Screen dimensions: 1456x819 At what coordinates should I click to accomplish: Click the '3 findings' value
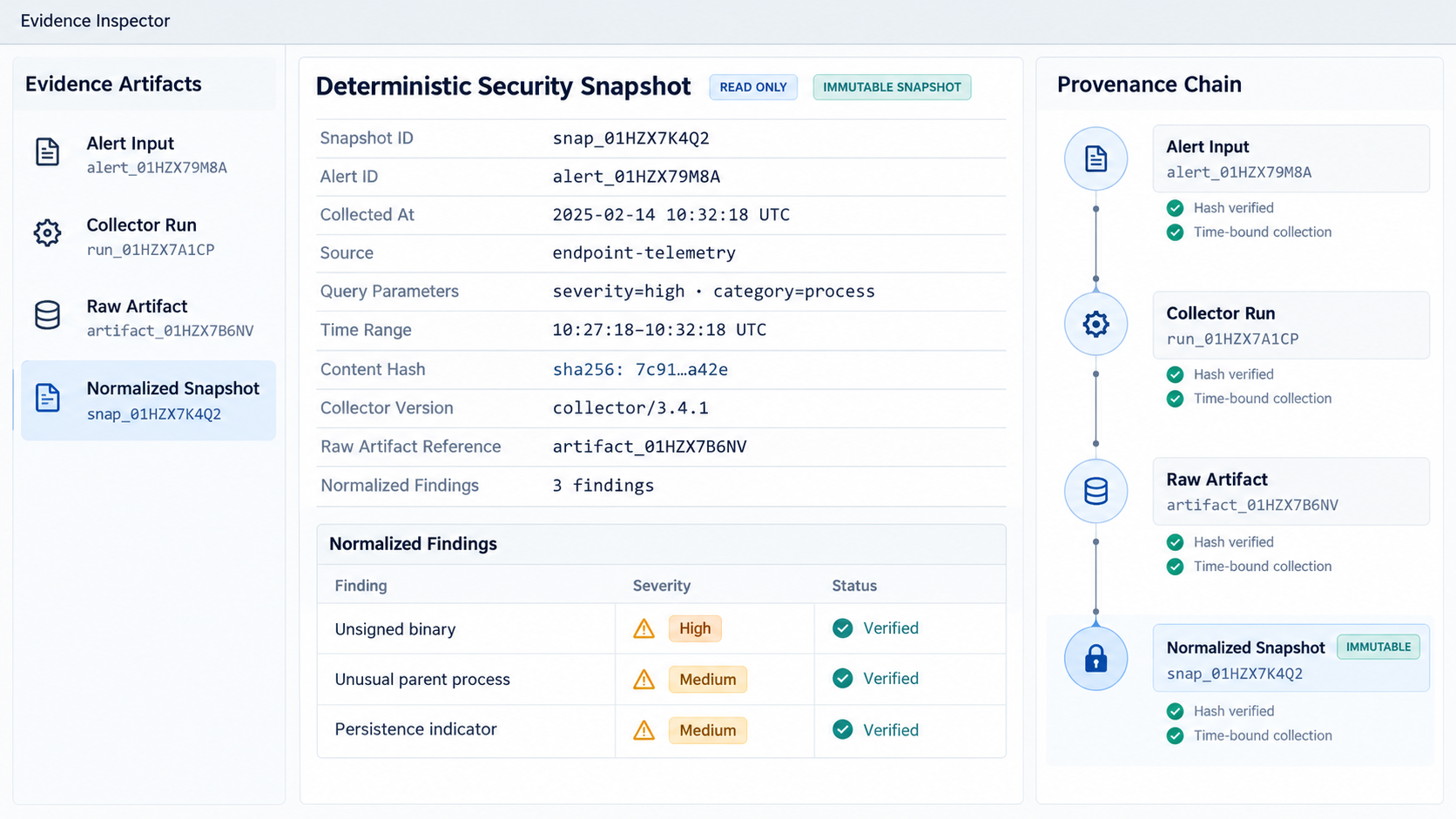coord(603,486)
